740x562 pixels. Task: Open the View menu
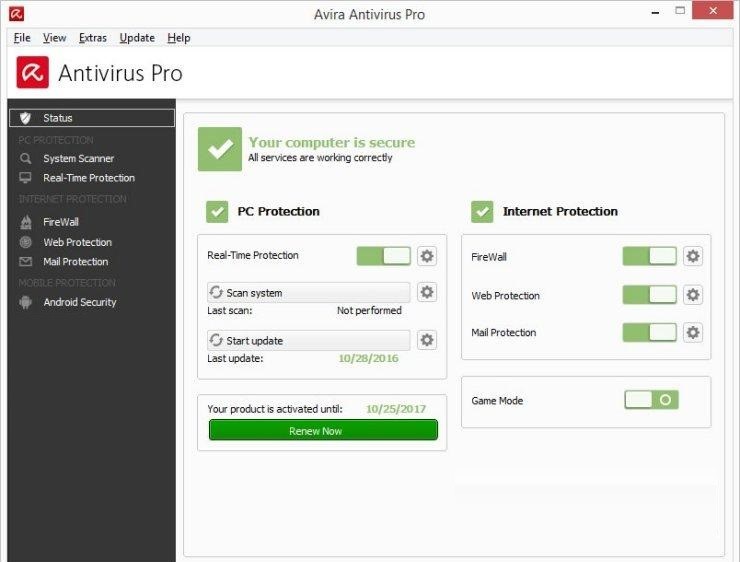click(54, 38)
